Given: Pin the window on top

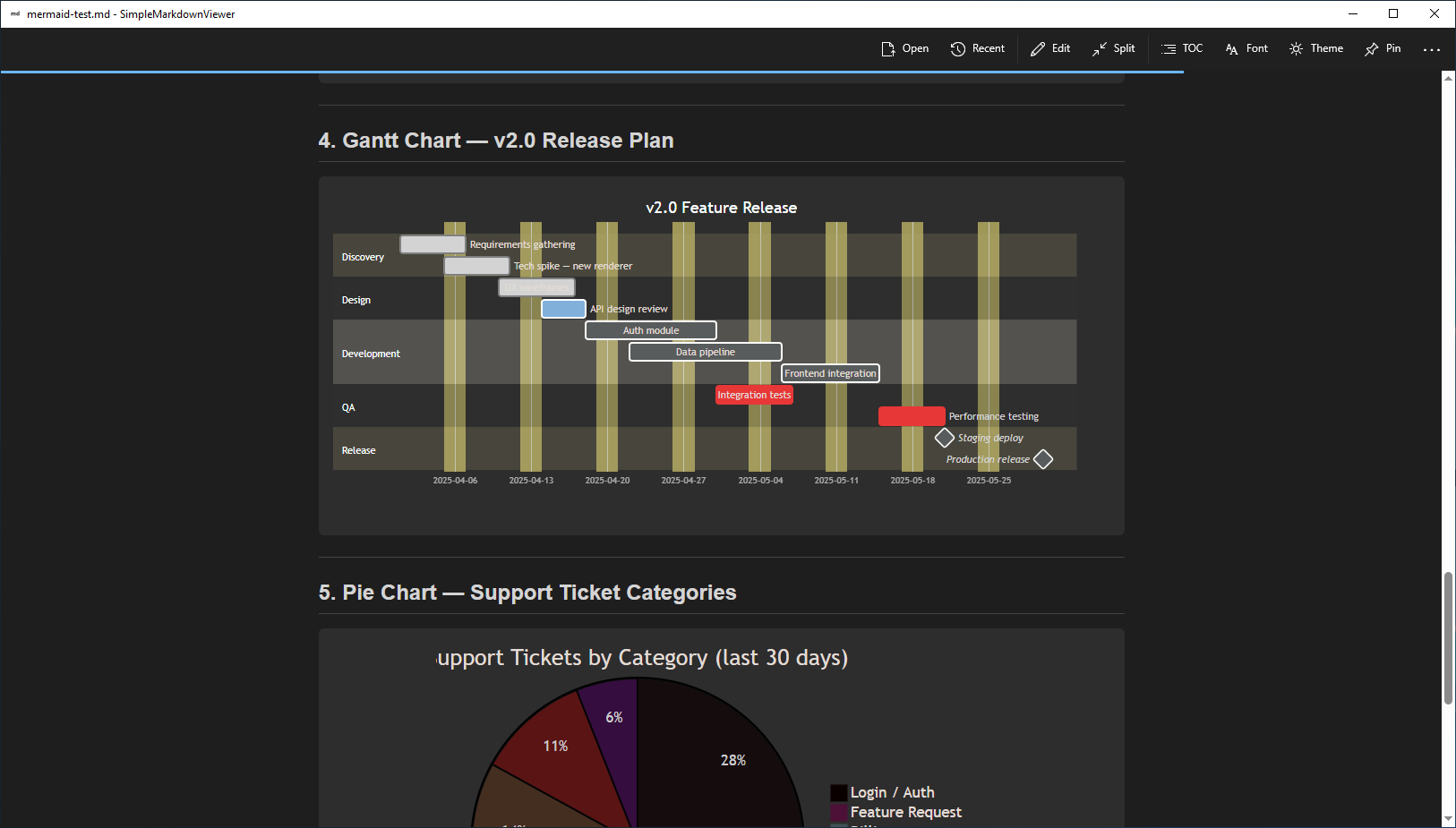Looking at the screenshot, I should 1383,49.
